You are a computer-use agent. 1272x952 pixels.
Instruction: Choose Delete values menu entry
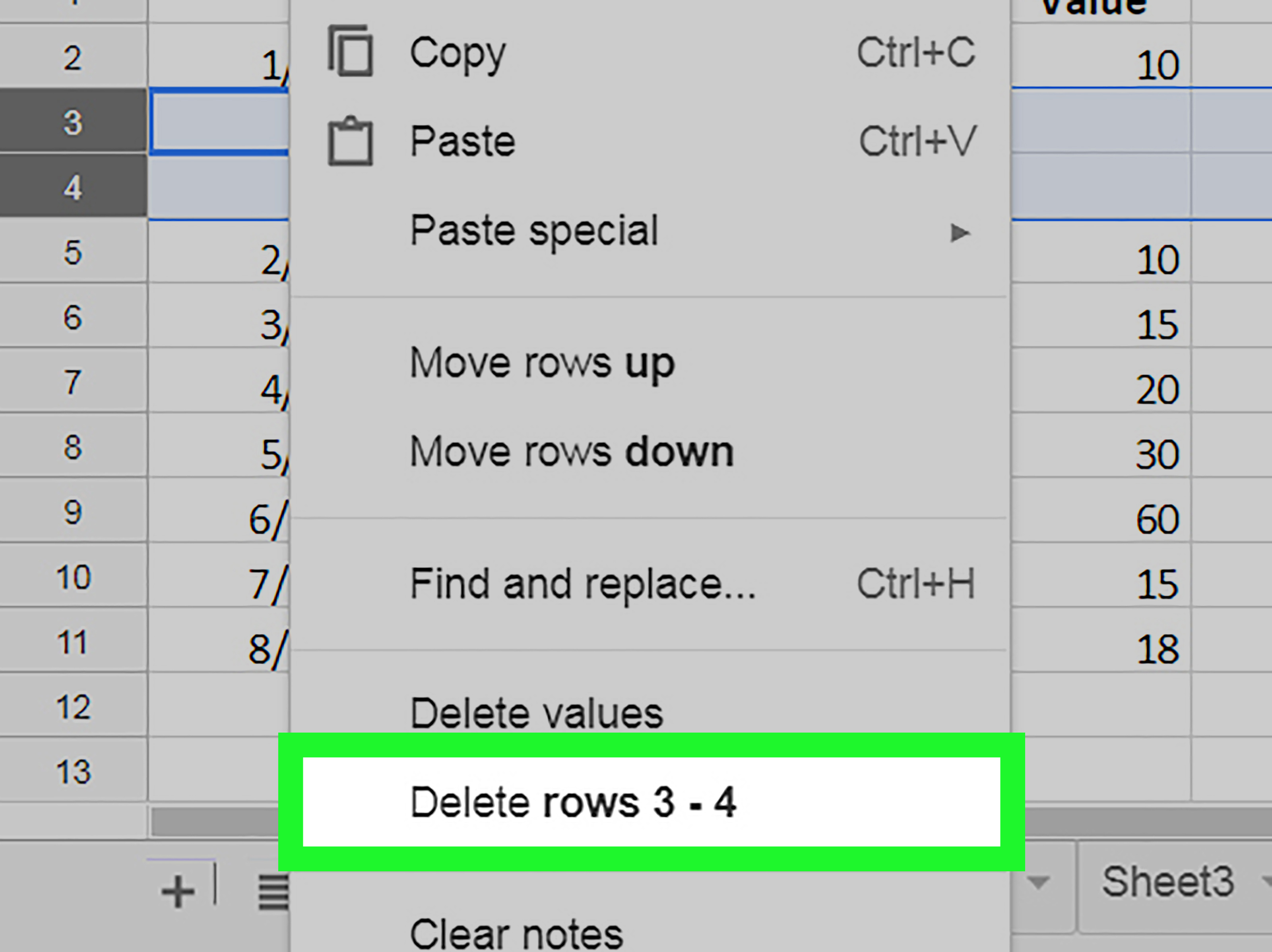pyautogui.click(x=536, y=713)
